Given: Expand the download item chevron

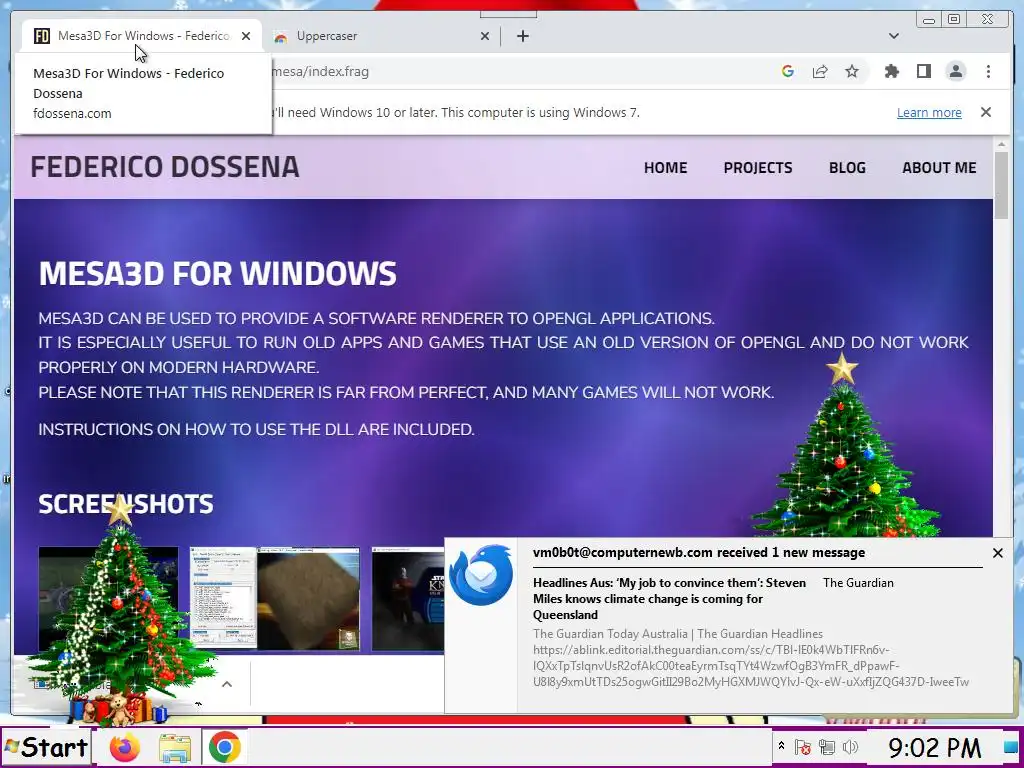Looking at the screenshot, I should click(227, 684).
